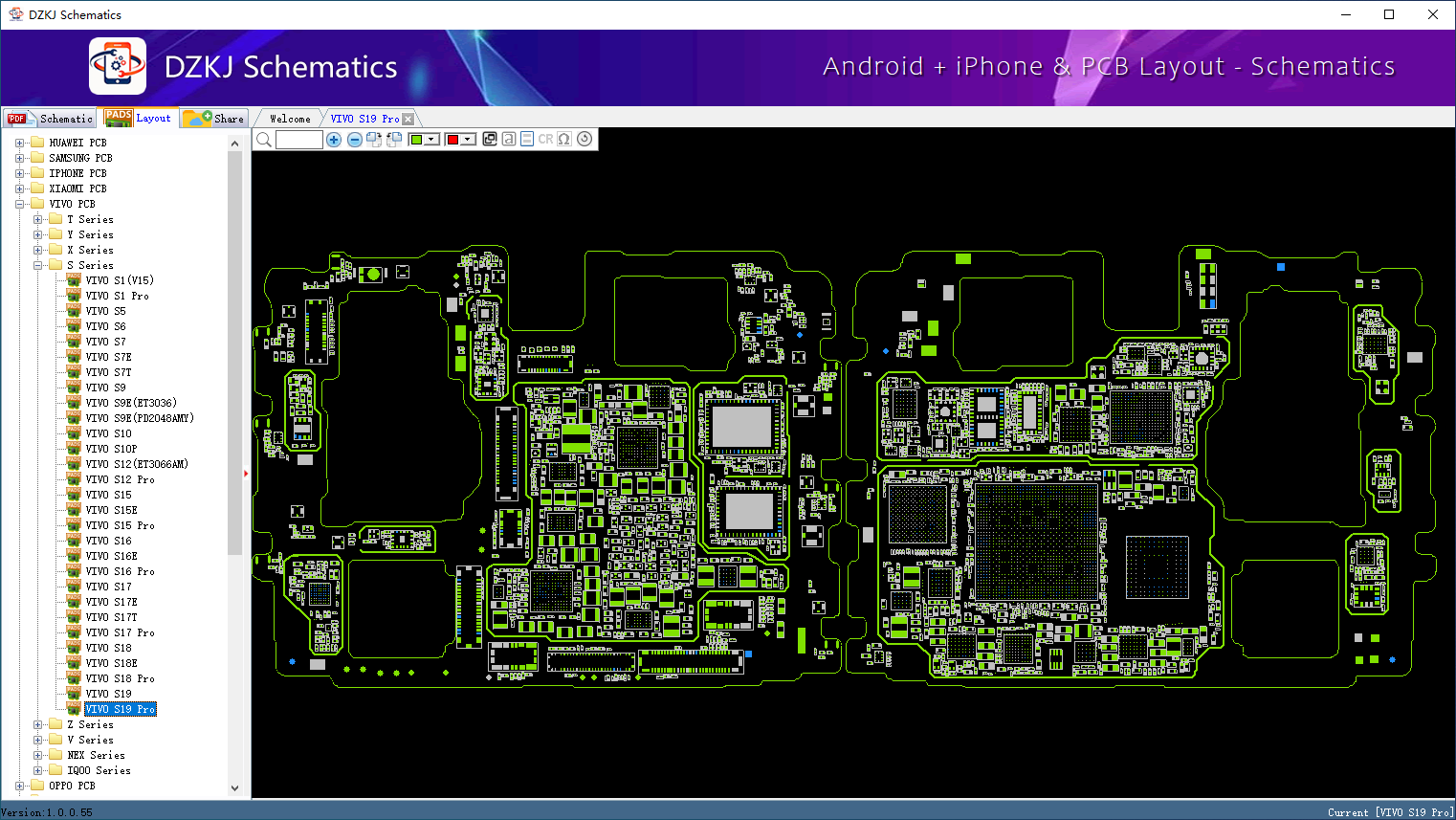Pick the green color swatch
Image resolution: width=1456 pixels, height=820 pixels.
point(416,140)
